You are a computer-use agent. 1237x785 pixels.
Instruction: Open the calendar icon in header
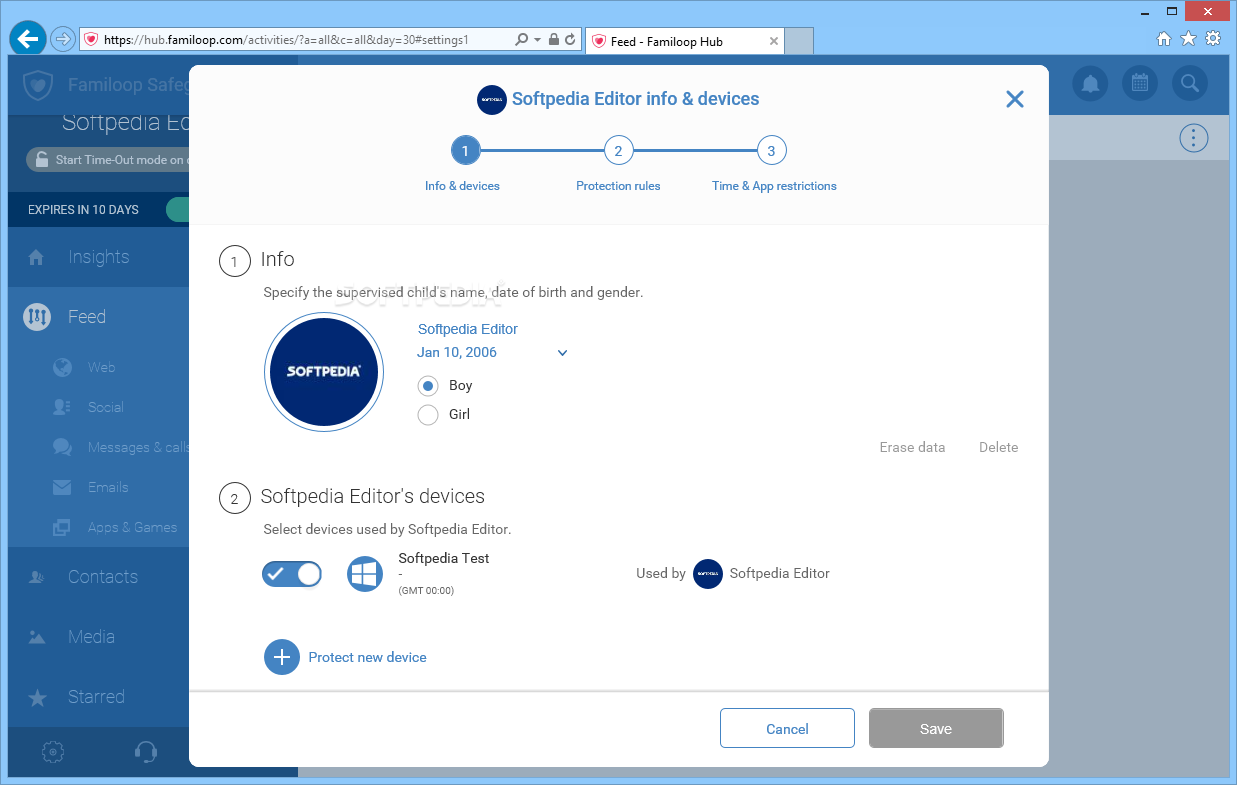(1139, 84)
